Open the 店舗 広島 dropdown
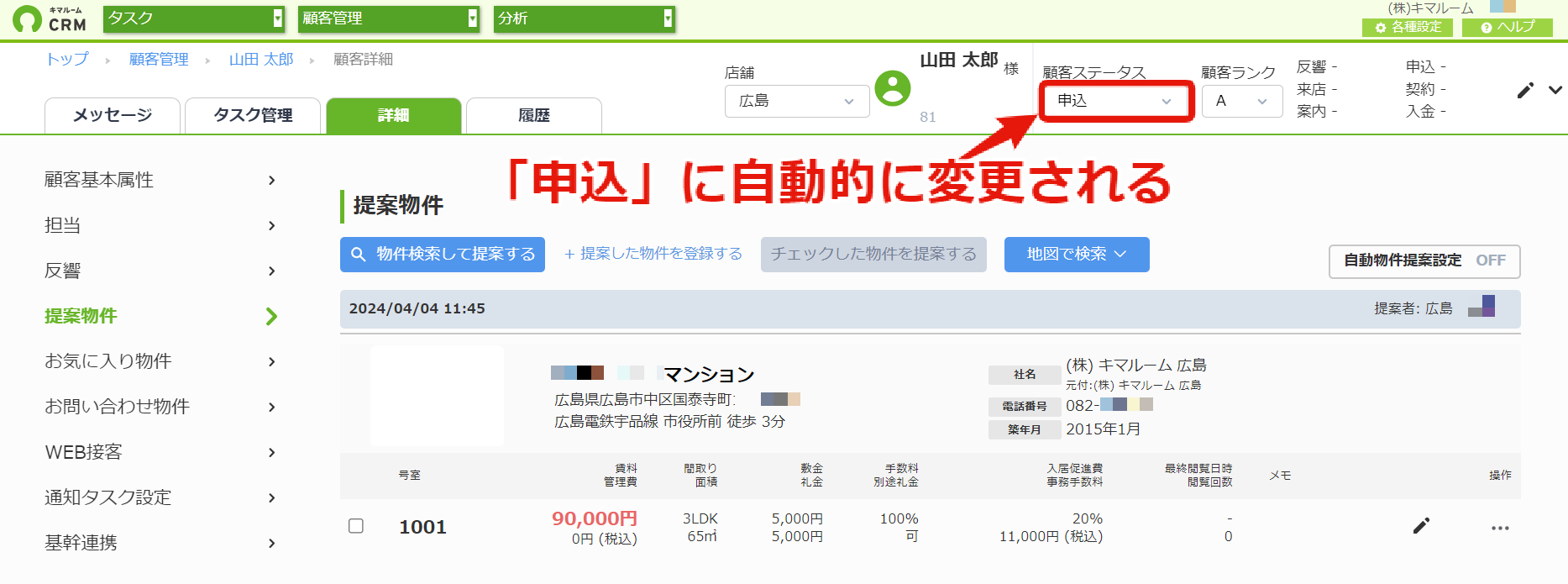 tap(797, 101)
